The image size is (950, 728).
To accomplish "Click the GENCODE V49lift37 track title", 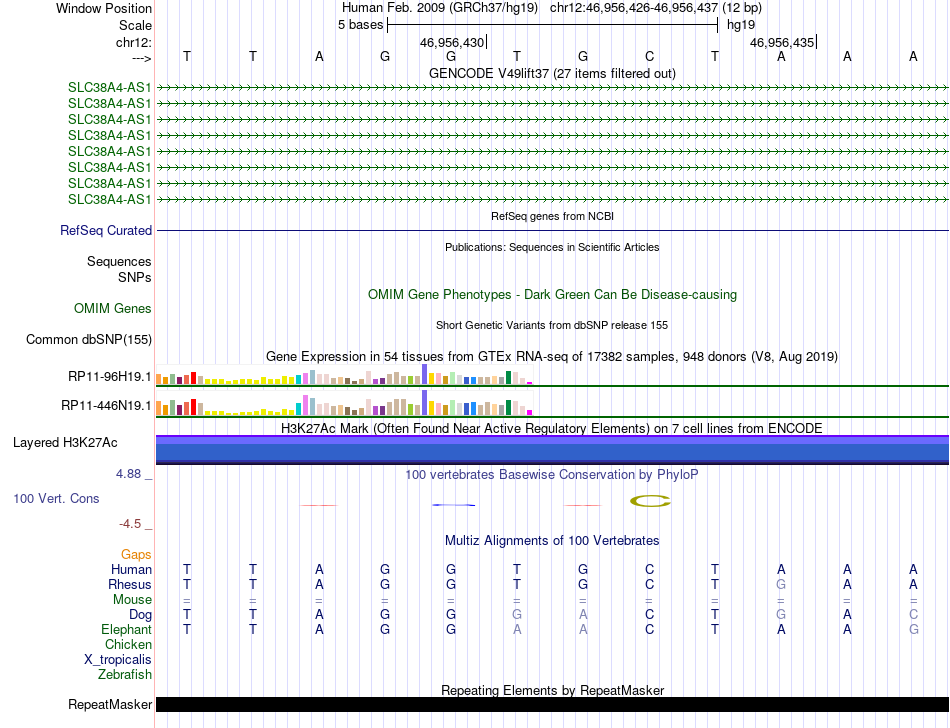I will 552,73.
